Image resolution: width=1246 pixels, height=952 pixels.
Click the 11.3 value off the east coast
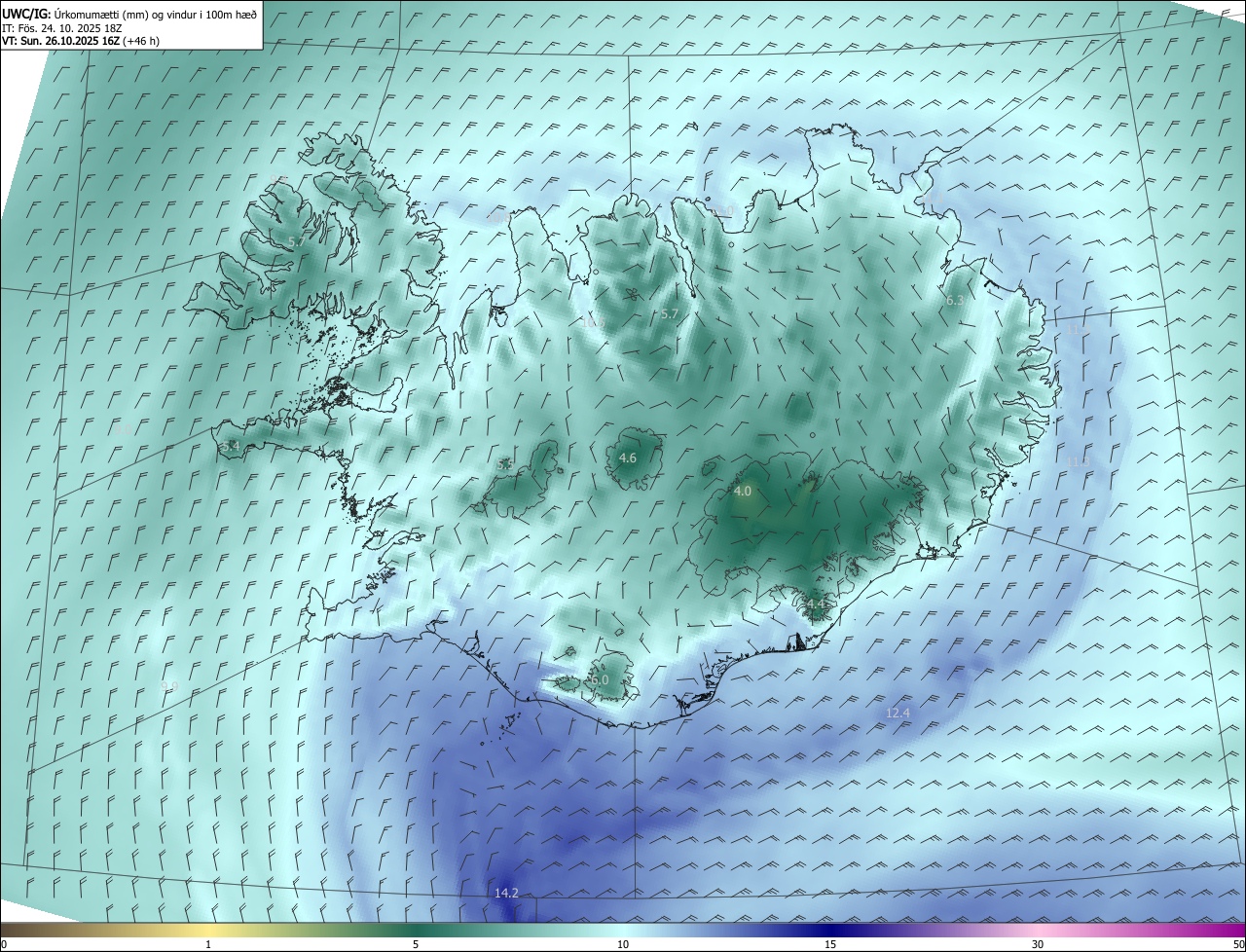pos(1079,461)
